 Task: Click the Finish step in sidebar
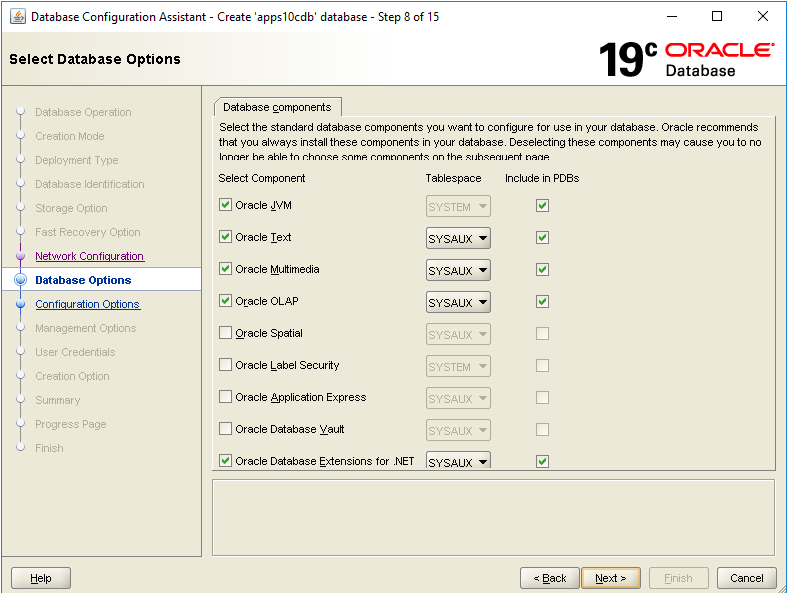click(x=49, y=448)
